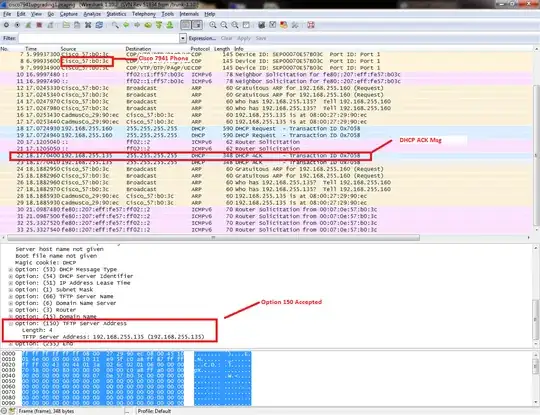The image size is (540, 415).
Task: Expand Option (54) DHCP Server Identifier
Action: click(11, 276)
